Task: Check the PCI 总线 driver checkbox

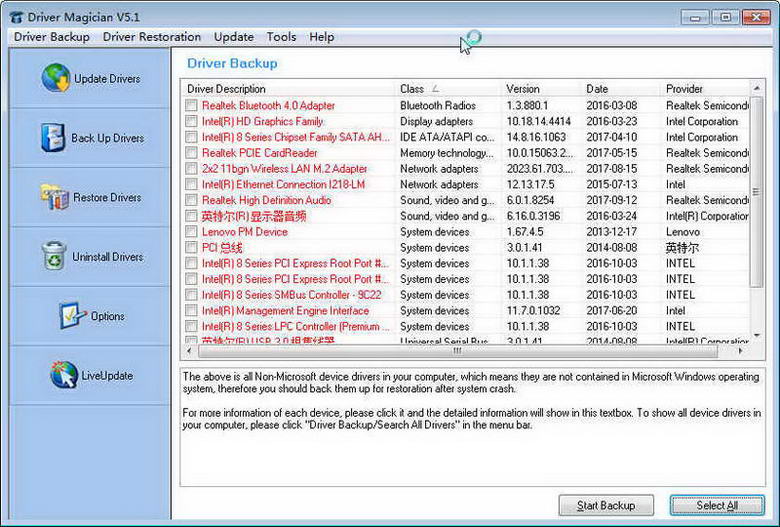Action: click(x=191, y=247)
